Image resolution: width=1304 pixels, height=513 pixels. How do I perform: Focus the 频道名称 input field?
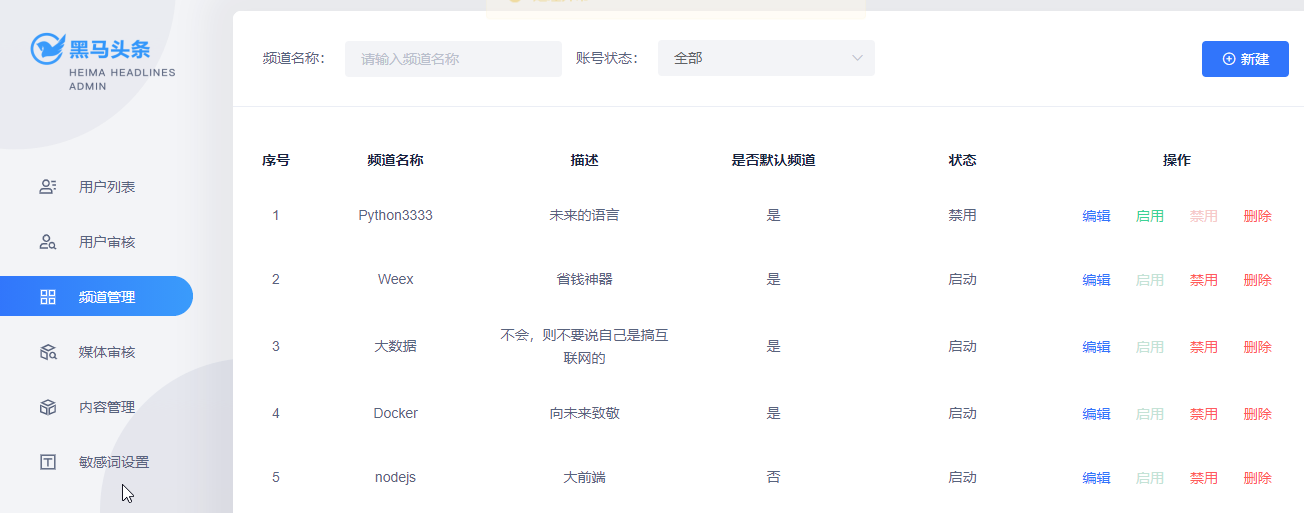click(x=453, y=59)
